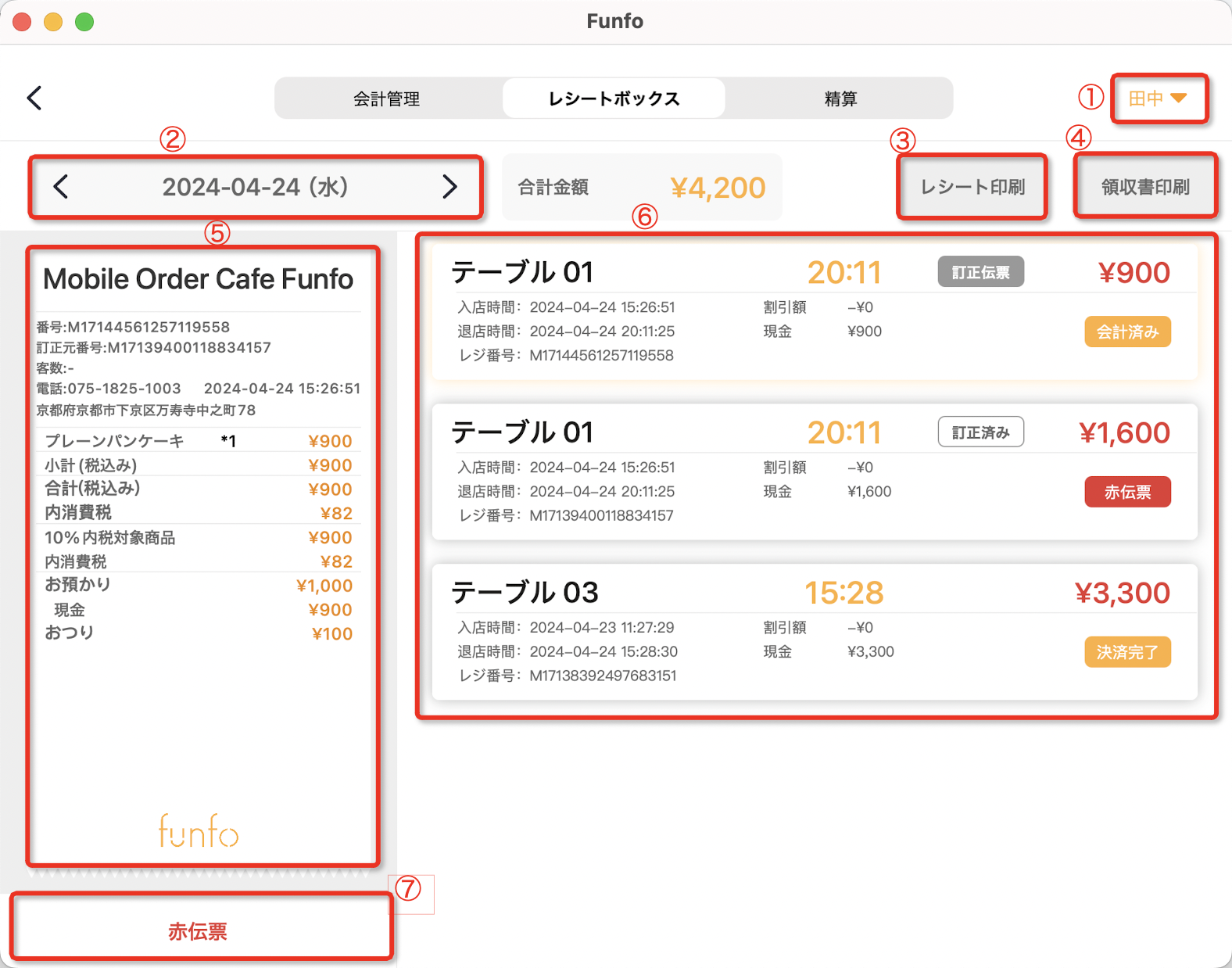Click 赤伝票 badge on ¥1,600 card
Image resolution: width=1232 pixels, height=968 pixels.
[x=1127, y=492]
